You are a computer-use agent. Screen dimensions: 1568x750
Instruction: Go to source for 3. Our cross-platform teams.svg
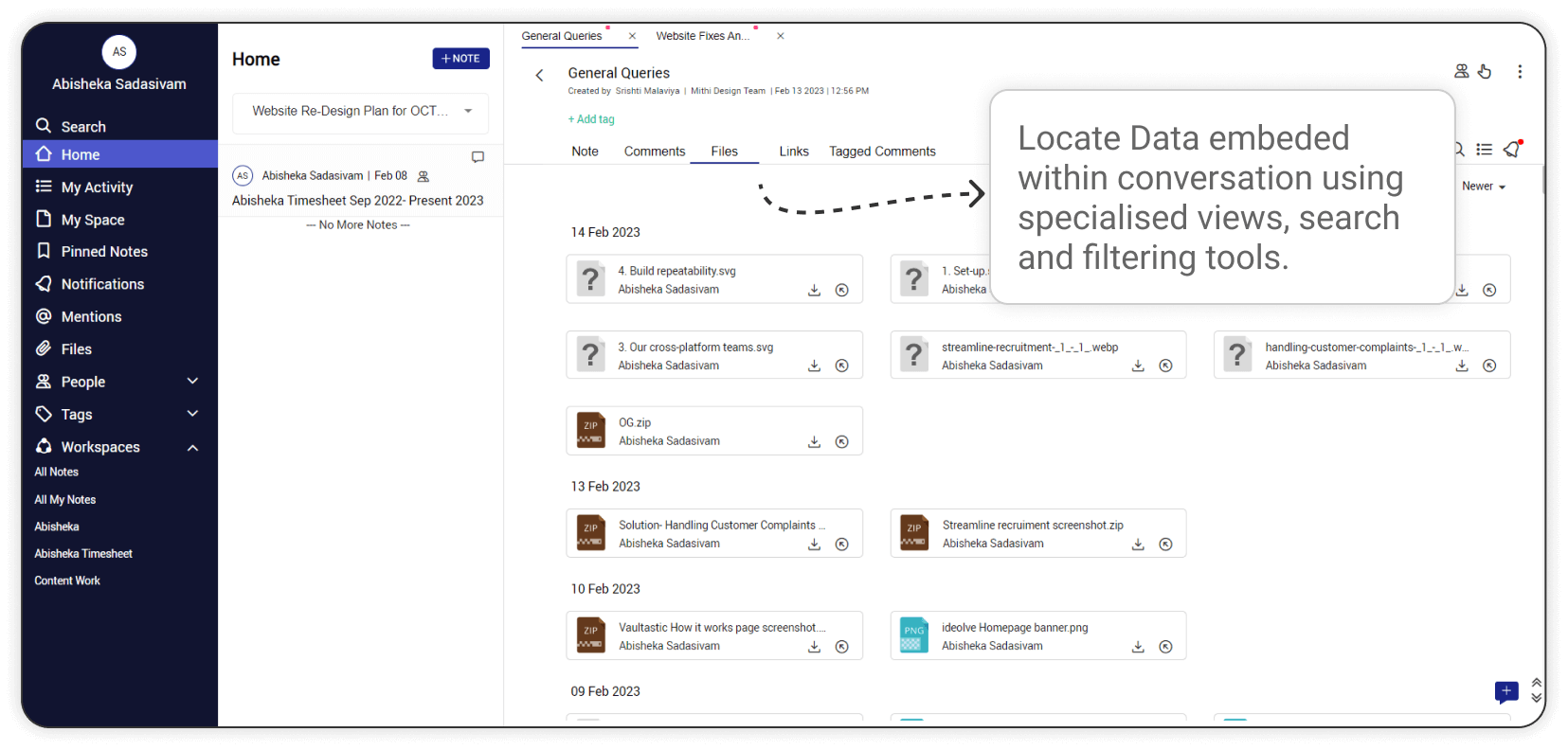click(841, 366)
